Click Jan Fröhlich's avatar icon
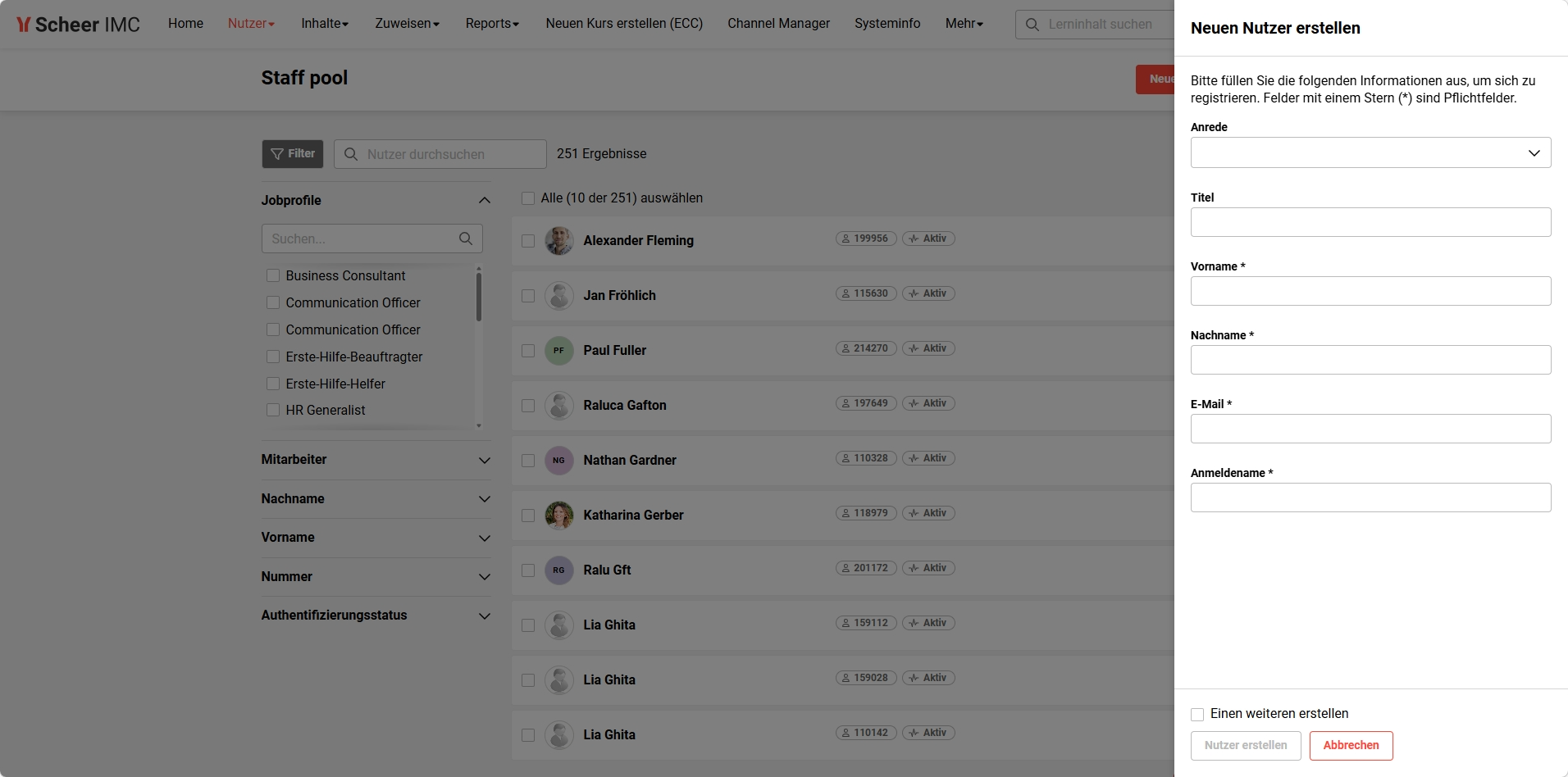 pos(559,296)
